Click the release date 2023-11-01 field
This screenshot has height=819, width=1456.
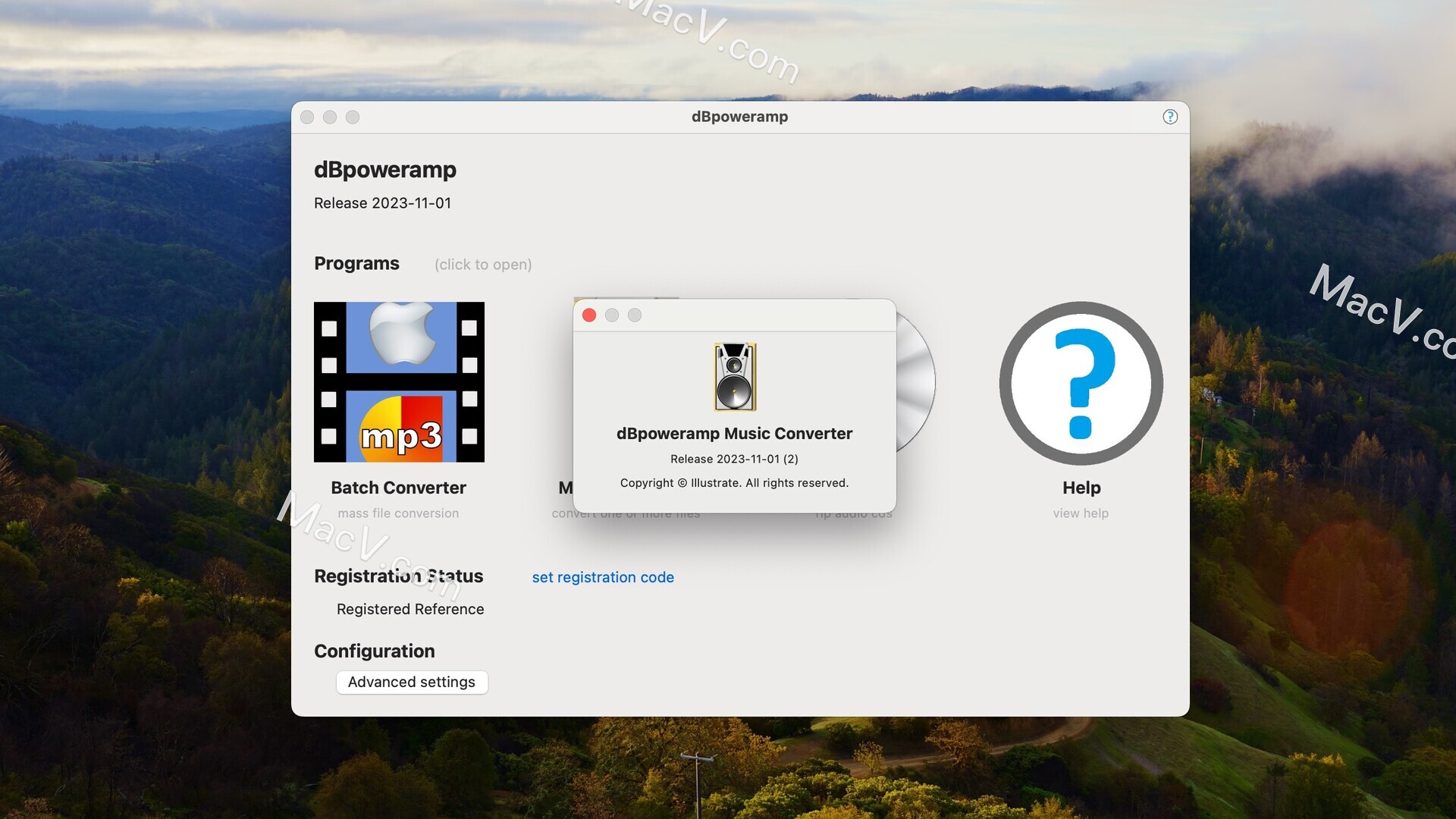coord(382,203)
